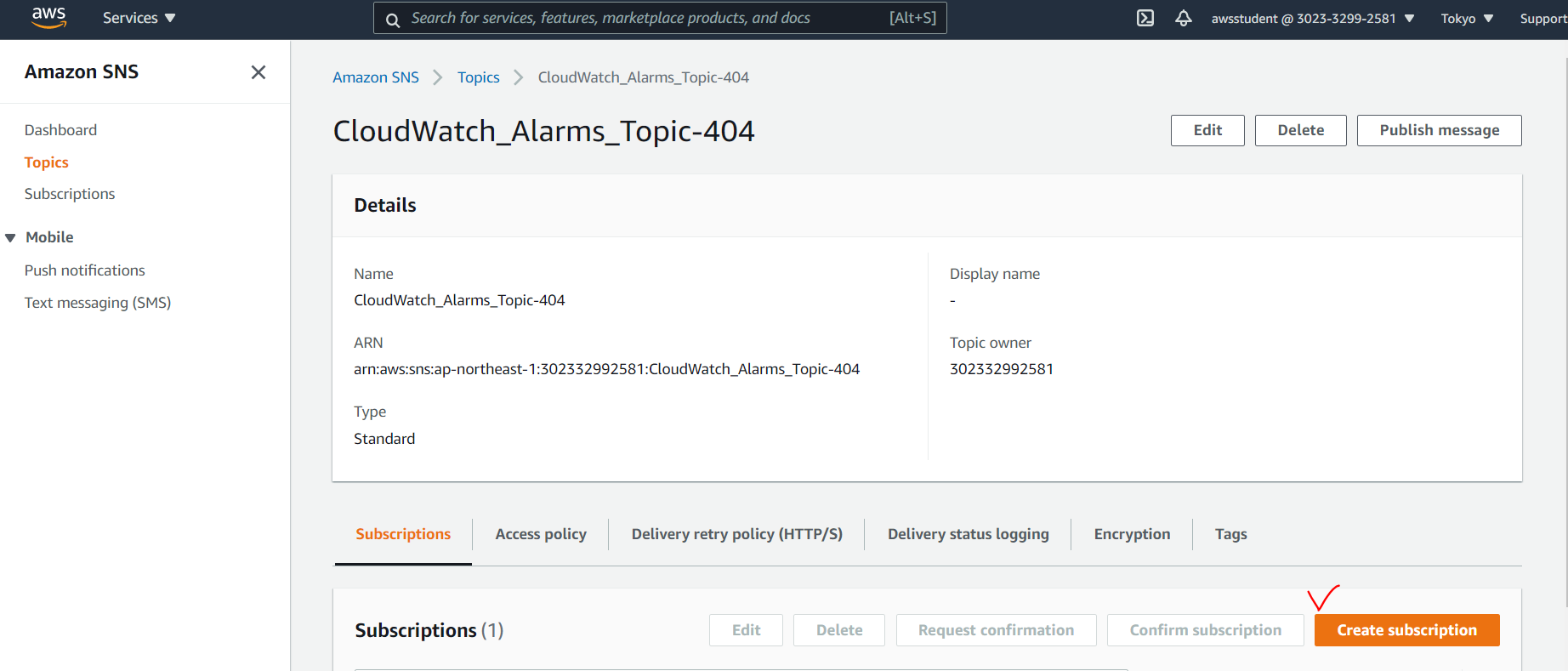Open Subscriptions in the sidebar

point(70,194)
